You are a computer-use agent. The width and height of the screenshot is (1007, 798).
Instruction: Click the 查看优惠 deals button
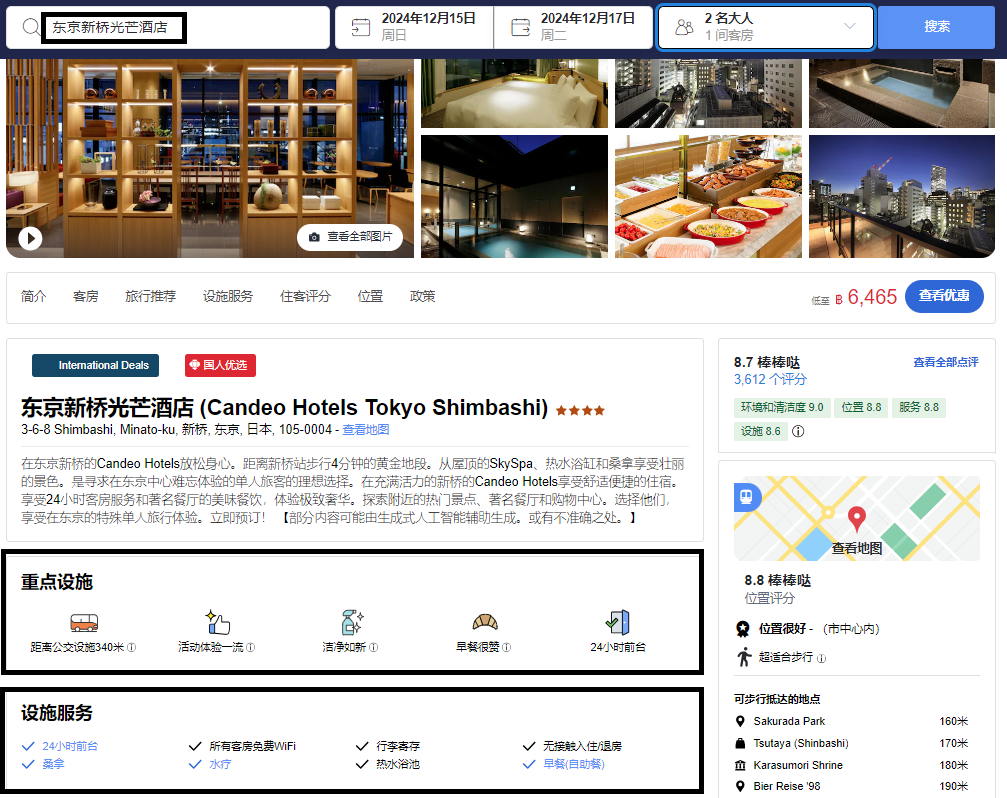point(944,296)
